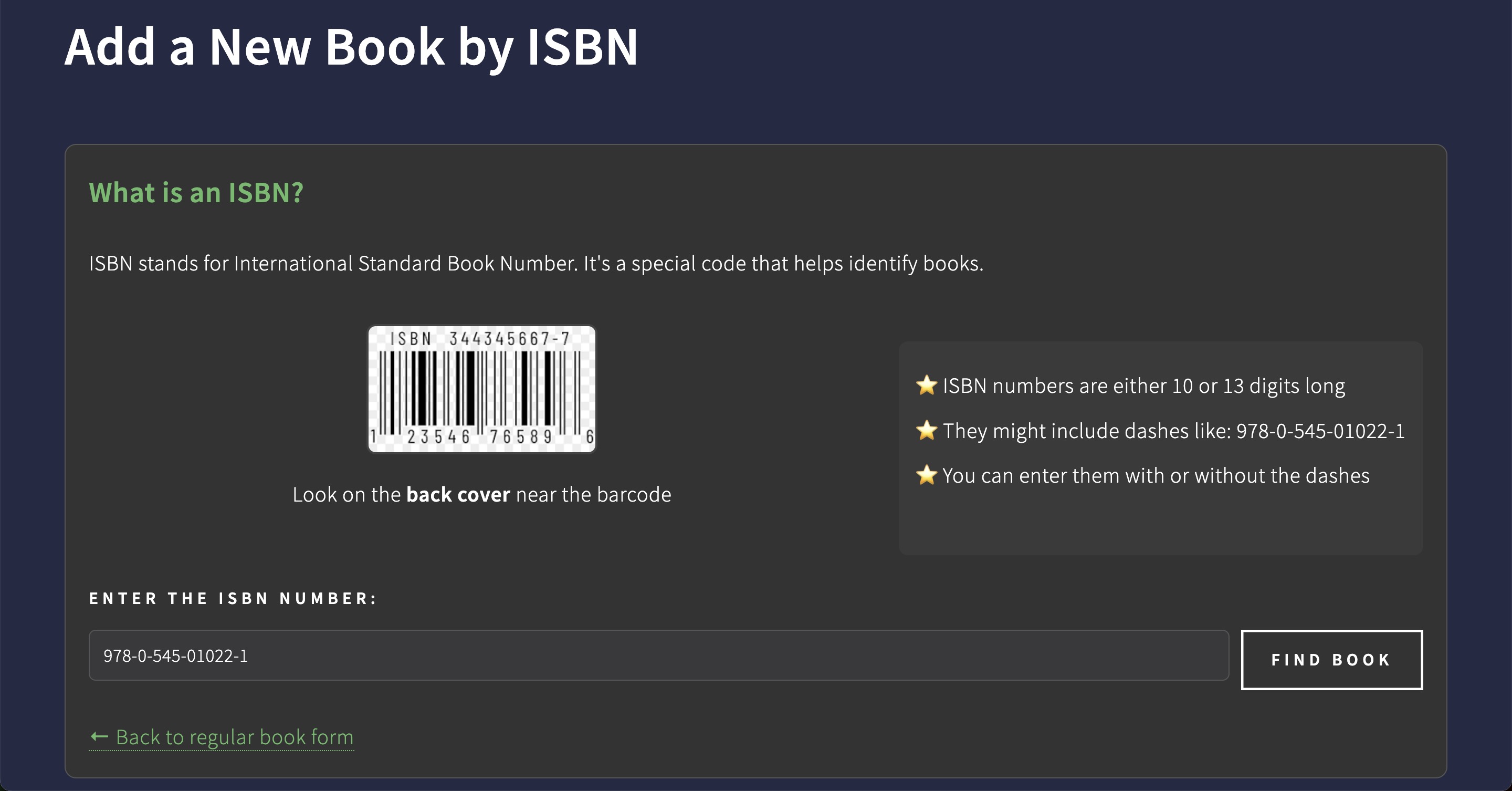Click the bold back cover text
This screenshot has height=791, width=1512.
tap(458, 494)
